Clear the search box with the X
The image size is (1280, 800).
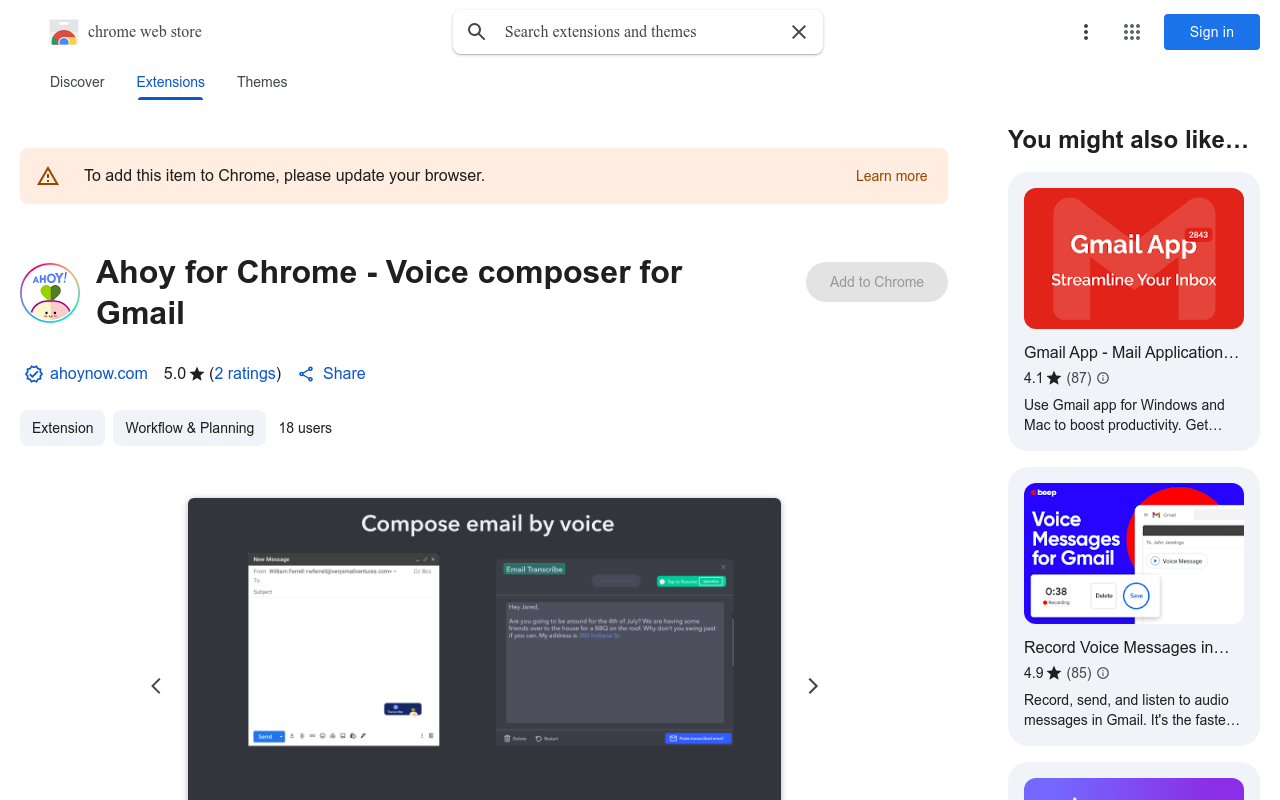pos(799,32)
